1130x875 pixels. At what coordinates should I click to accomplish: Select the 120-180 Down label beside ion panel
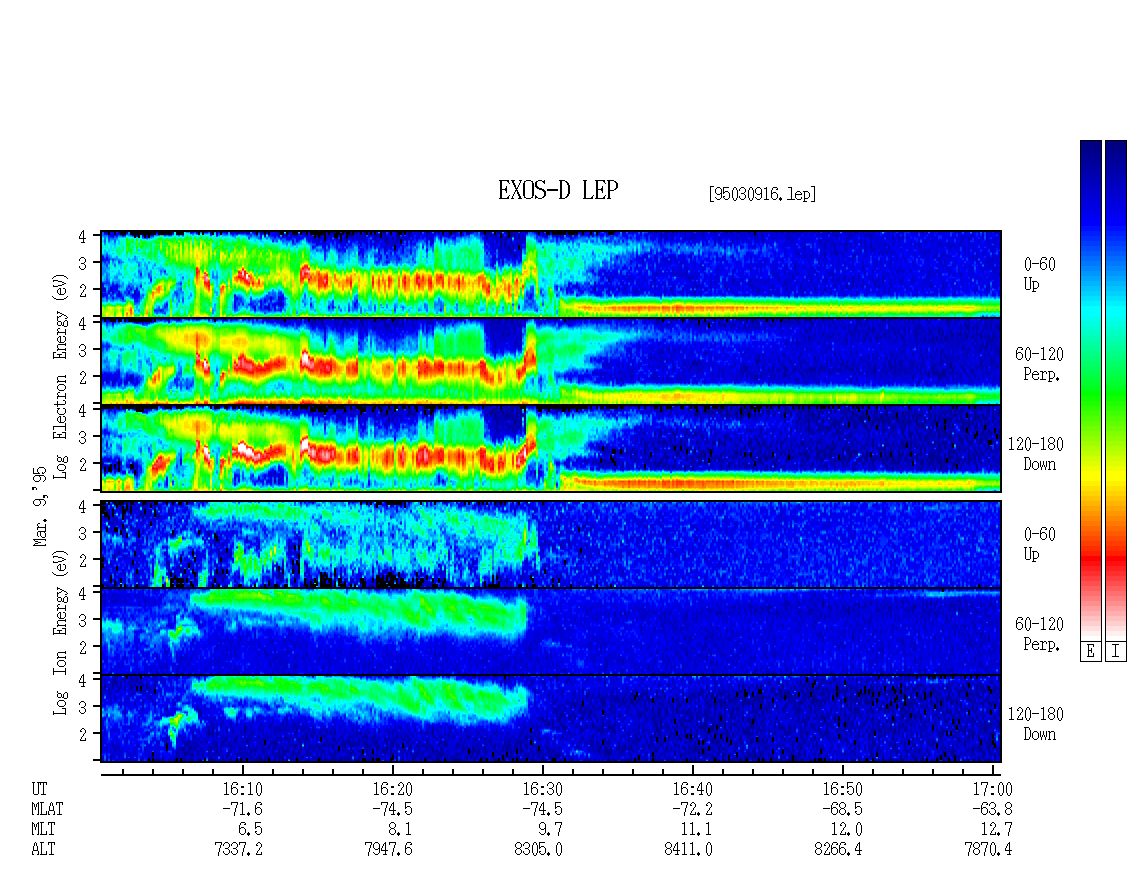tap(1036, 724)
